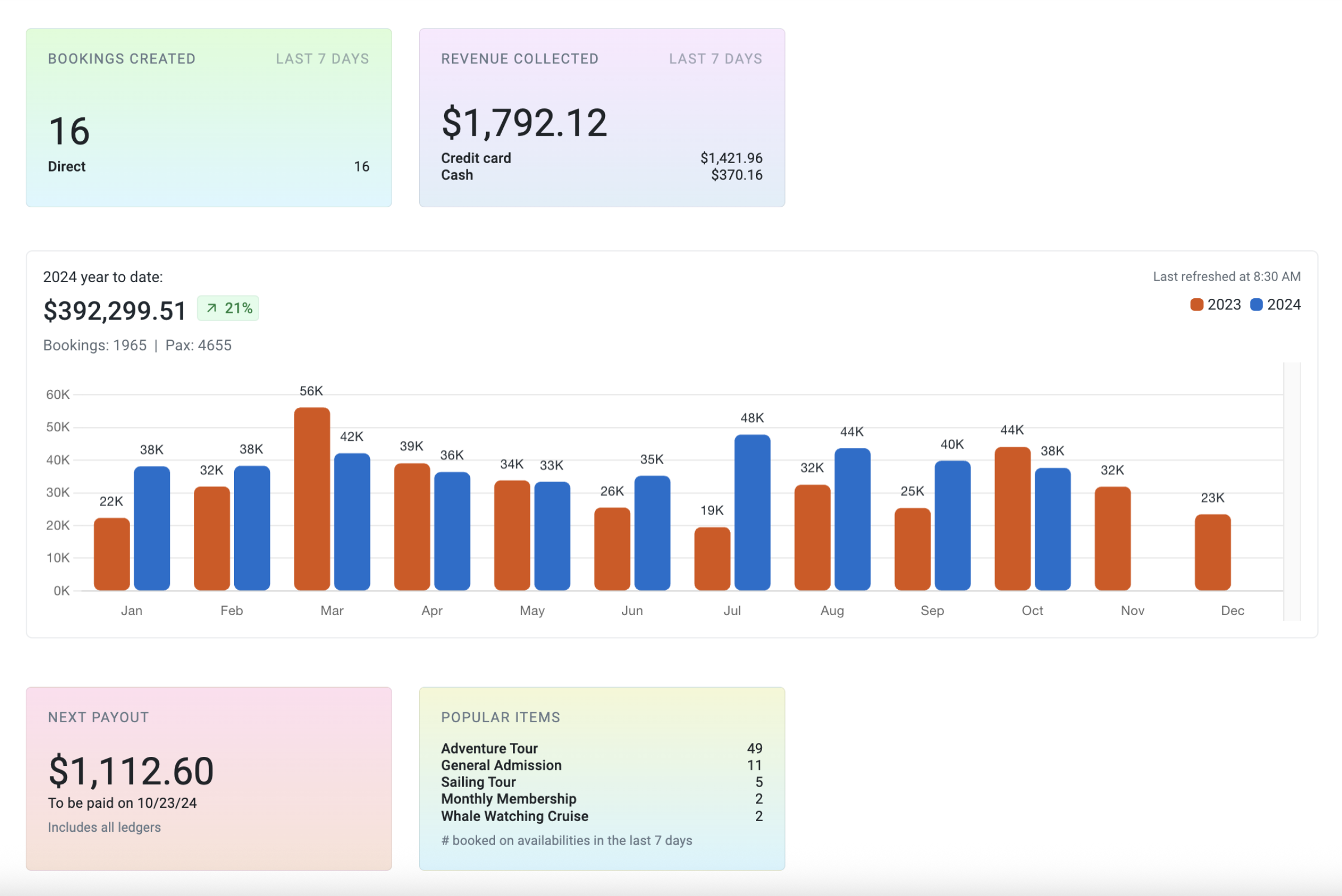Select Adventure Tour in Popular Items
The width and height of the screenshot is (1342, 896).
coord(489,748)
